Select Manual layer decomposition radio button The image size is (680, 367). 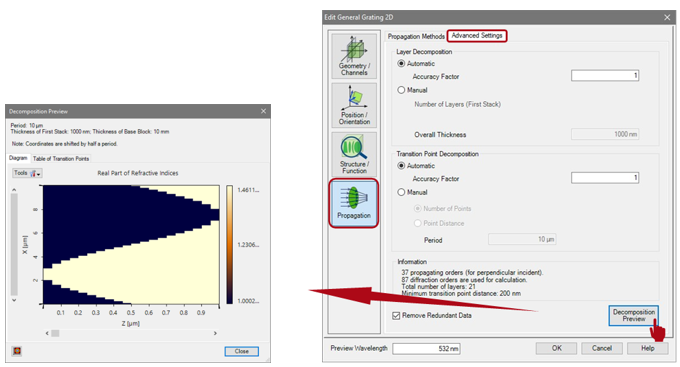click(x=401, y=90)
